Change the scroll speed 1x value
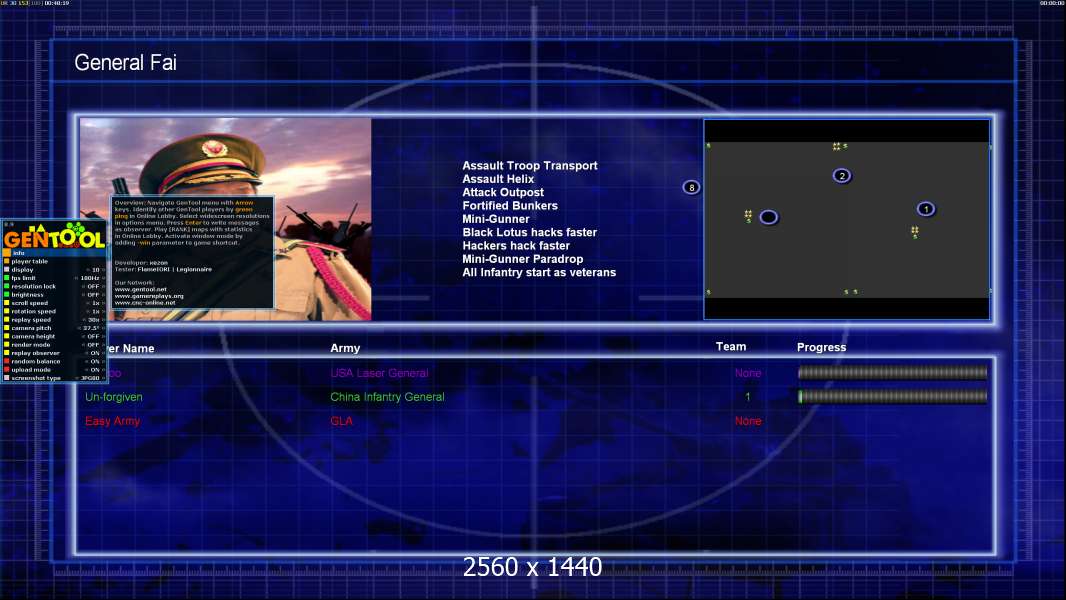 click(x=96, y=303)
